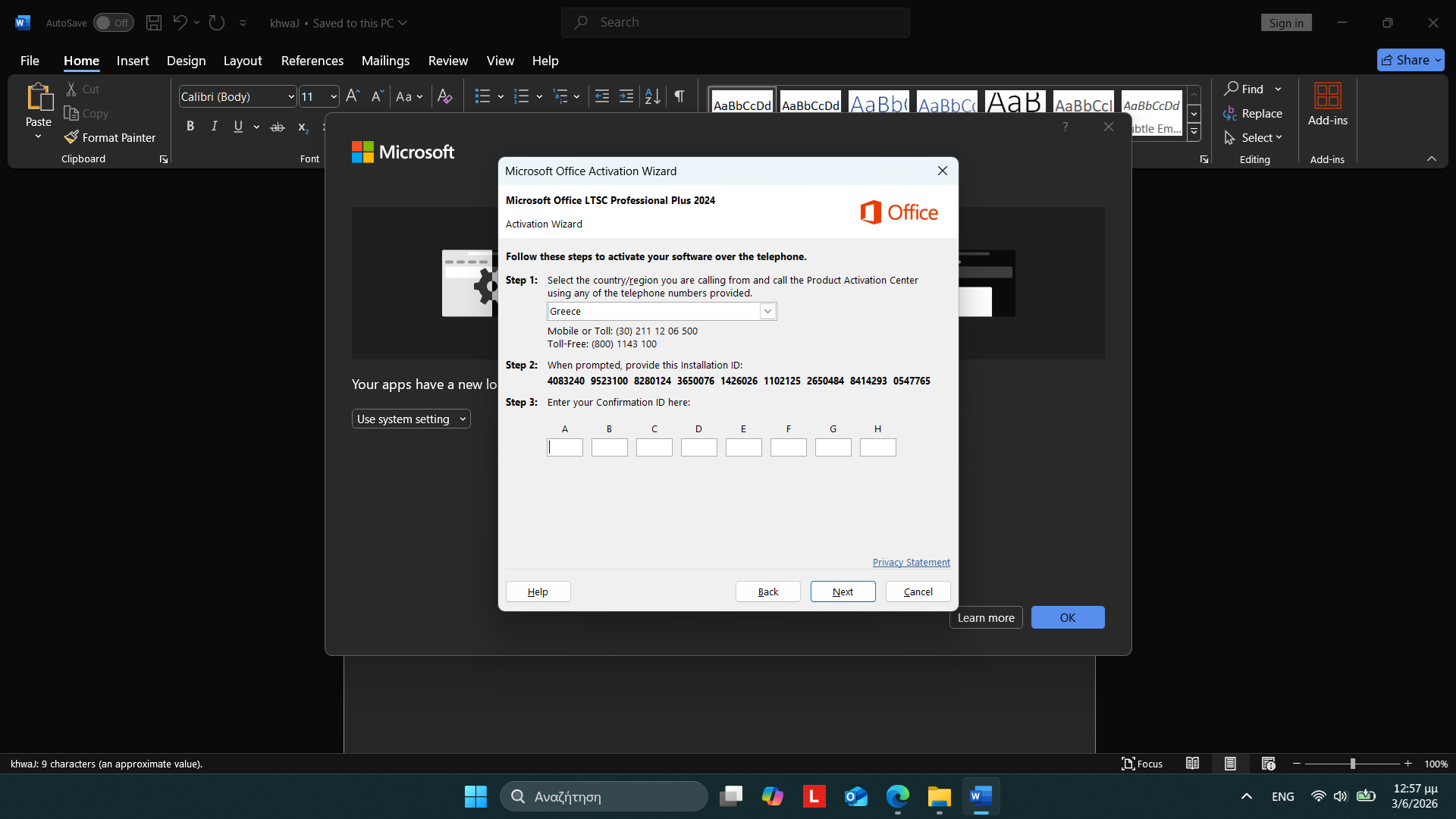Open the Privacy Statement link
1456x819 pixels.
pos(912,562)
